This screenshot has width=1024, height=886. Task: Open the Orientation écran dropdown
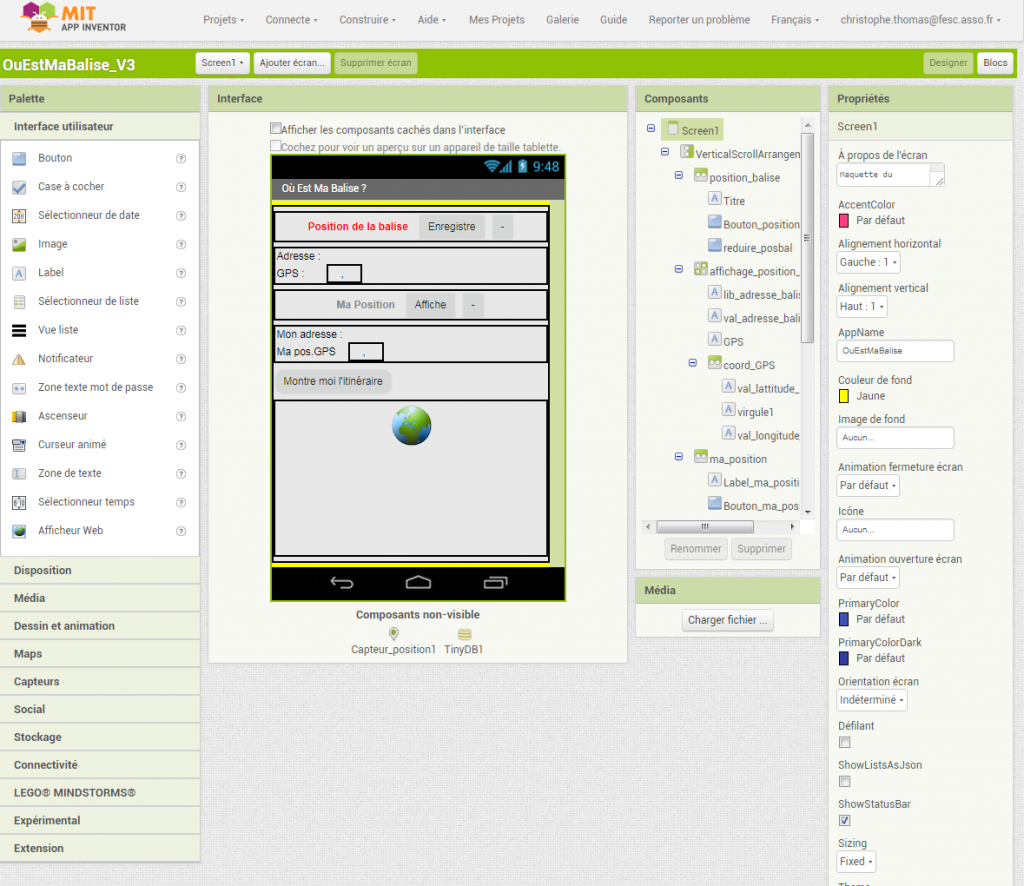[872, 701]
